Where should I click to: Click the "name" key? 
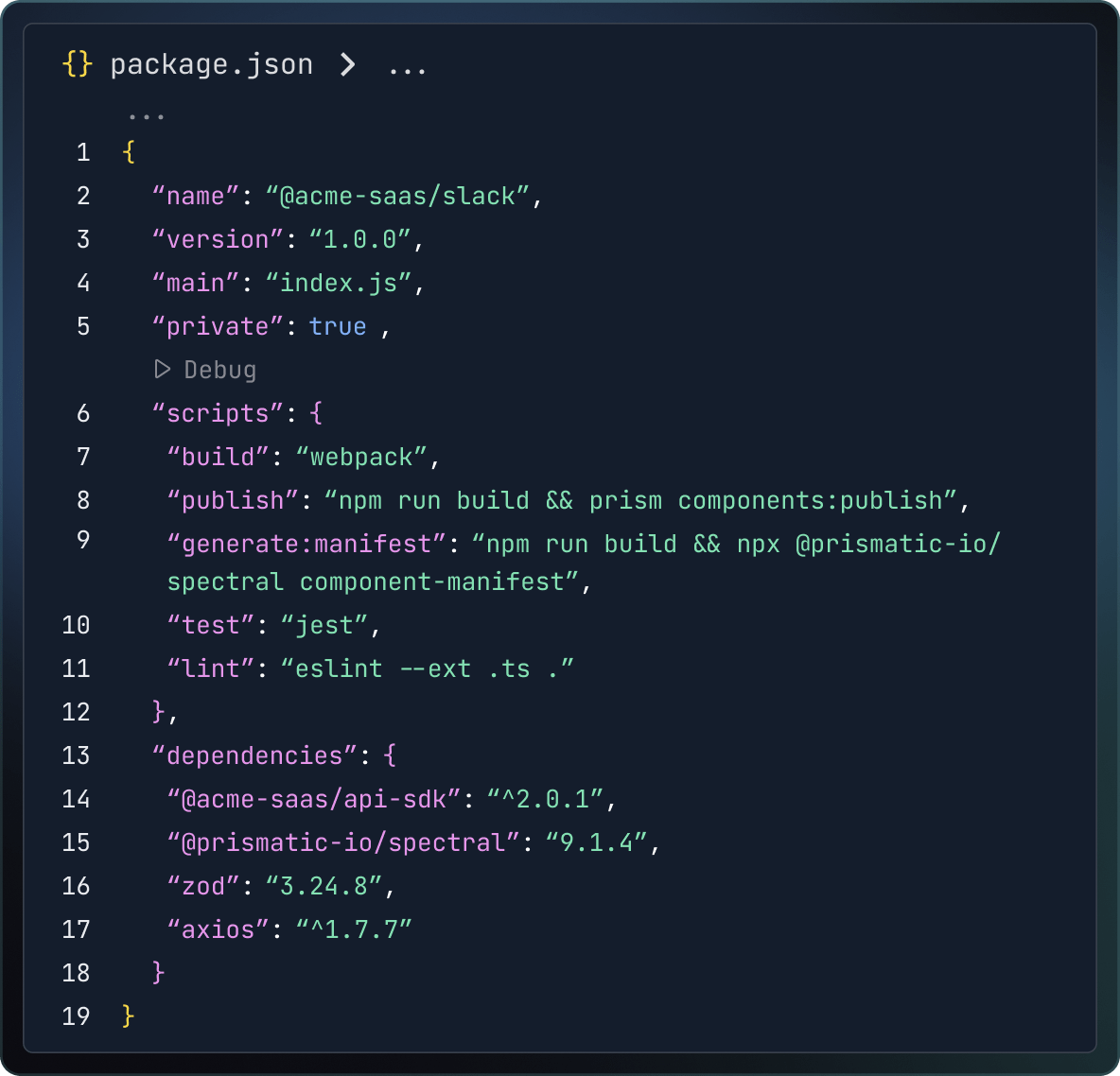pos(195,196)
